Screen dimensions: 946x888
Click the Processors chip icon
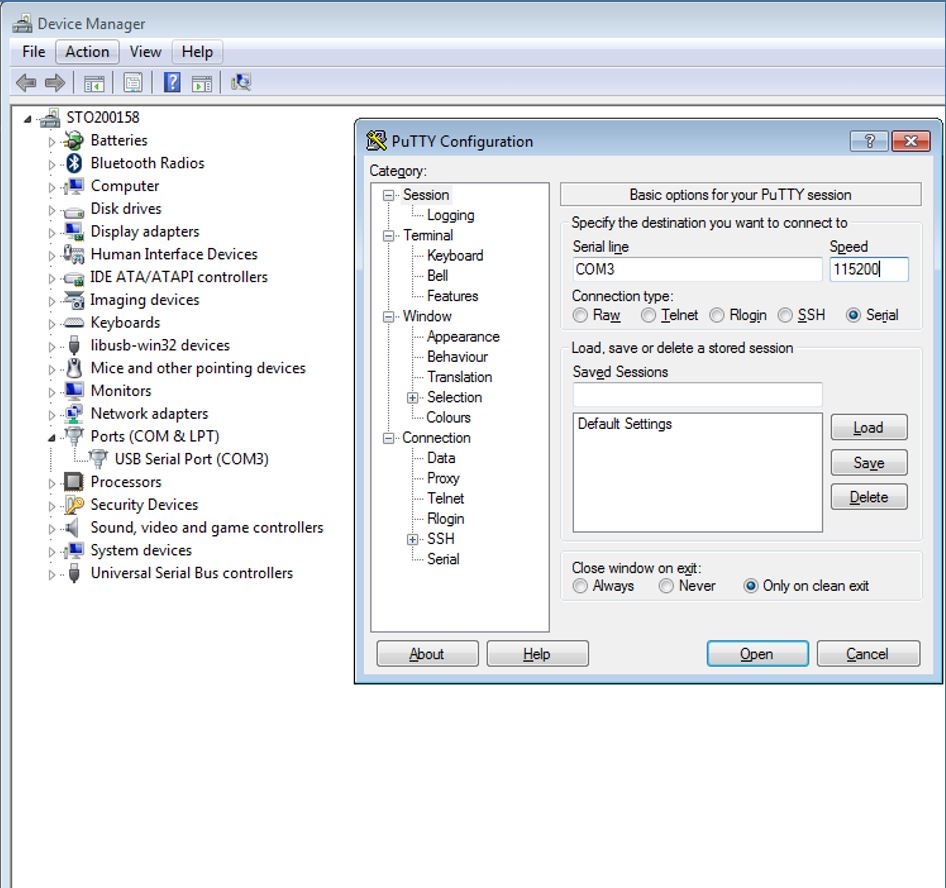pos(74,482)
